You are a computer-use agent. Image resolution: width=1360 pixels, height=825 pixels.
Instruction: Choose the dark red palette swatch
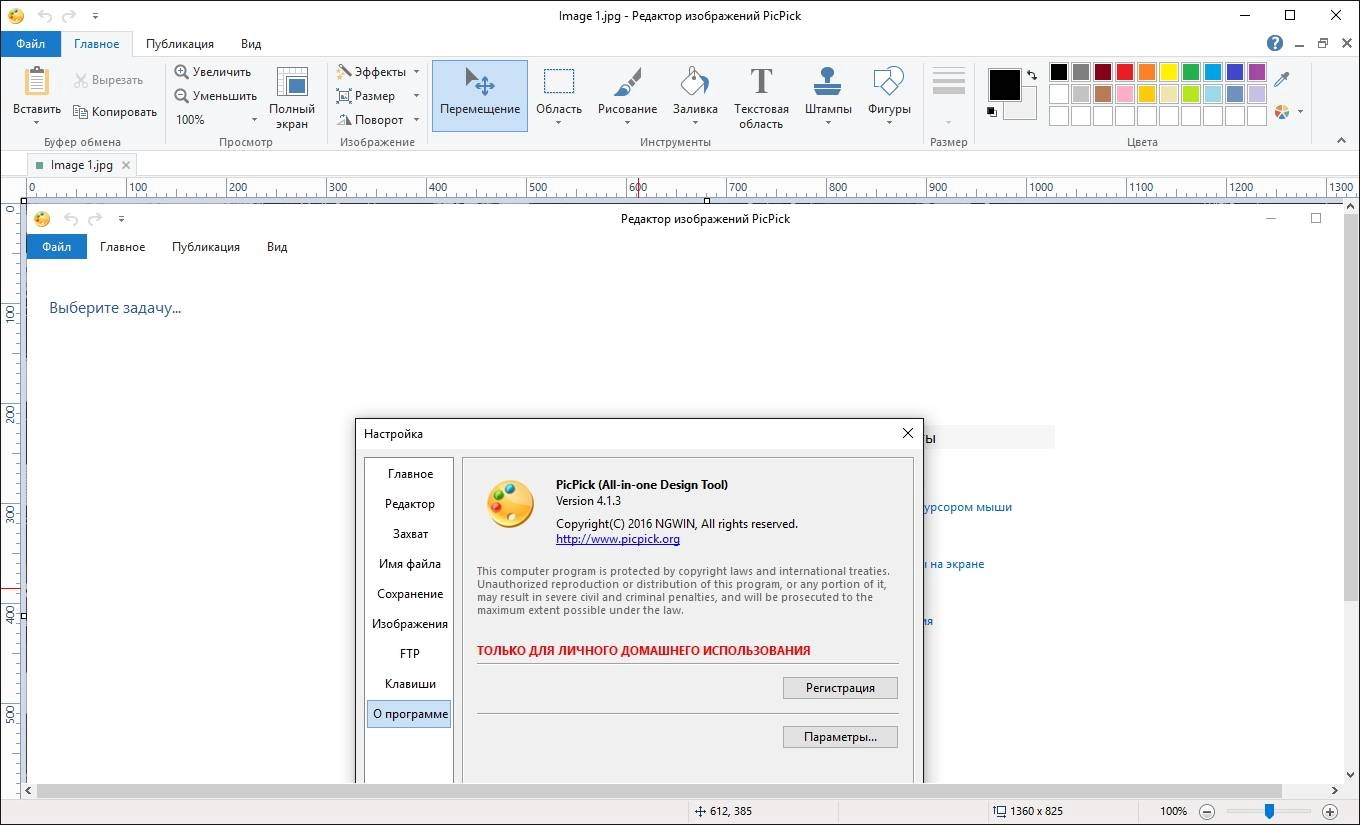pos(1103,72)
